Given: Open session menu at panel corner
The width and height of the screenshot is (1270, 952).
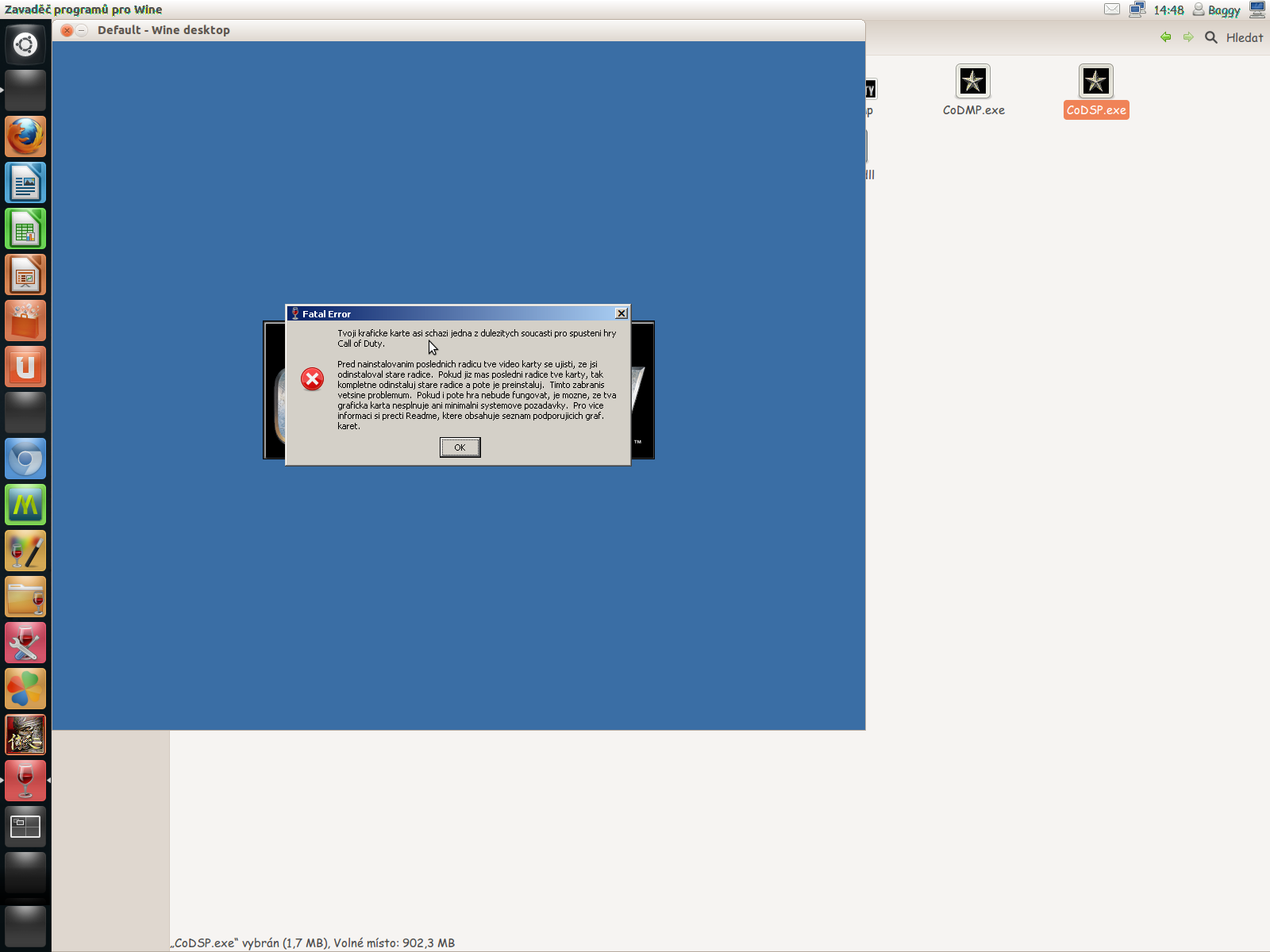Looking at the screenshot, I should coord(1257,10).
